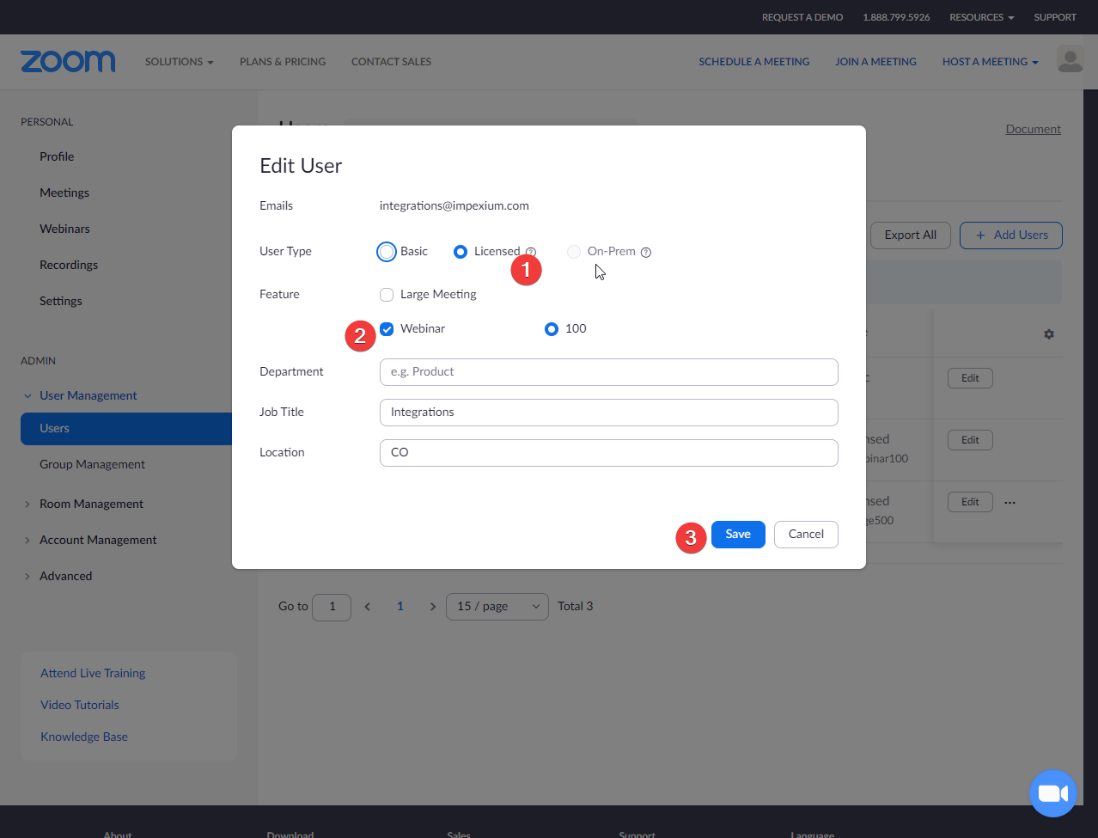This screenshot has height=838, width=1098.
Task: Click Request a Demo link
Action: coord(802,18)
